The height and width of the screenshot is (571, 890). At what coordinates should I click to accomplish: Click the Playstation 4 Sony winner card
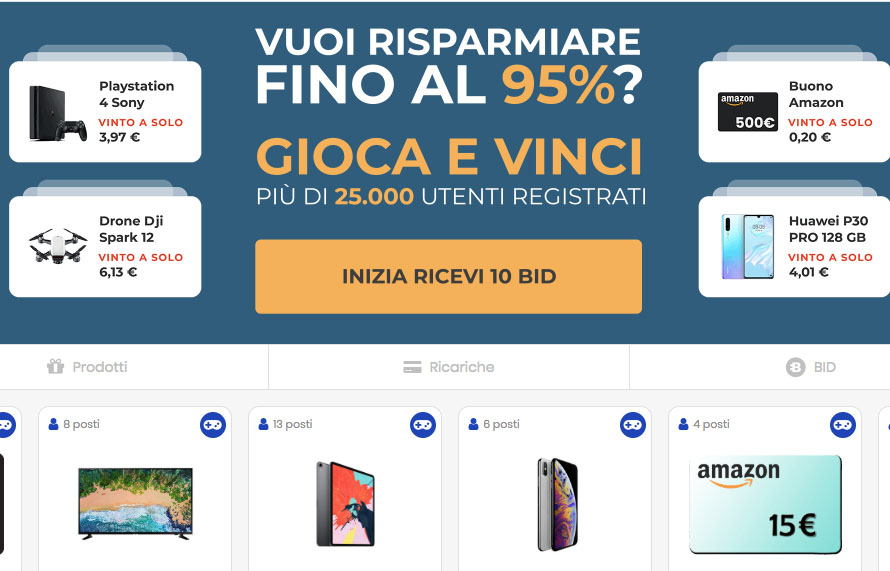pyautogui.click(x=105, y=111)
